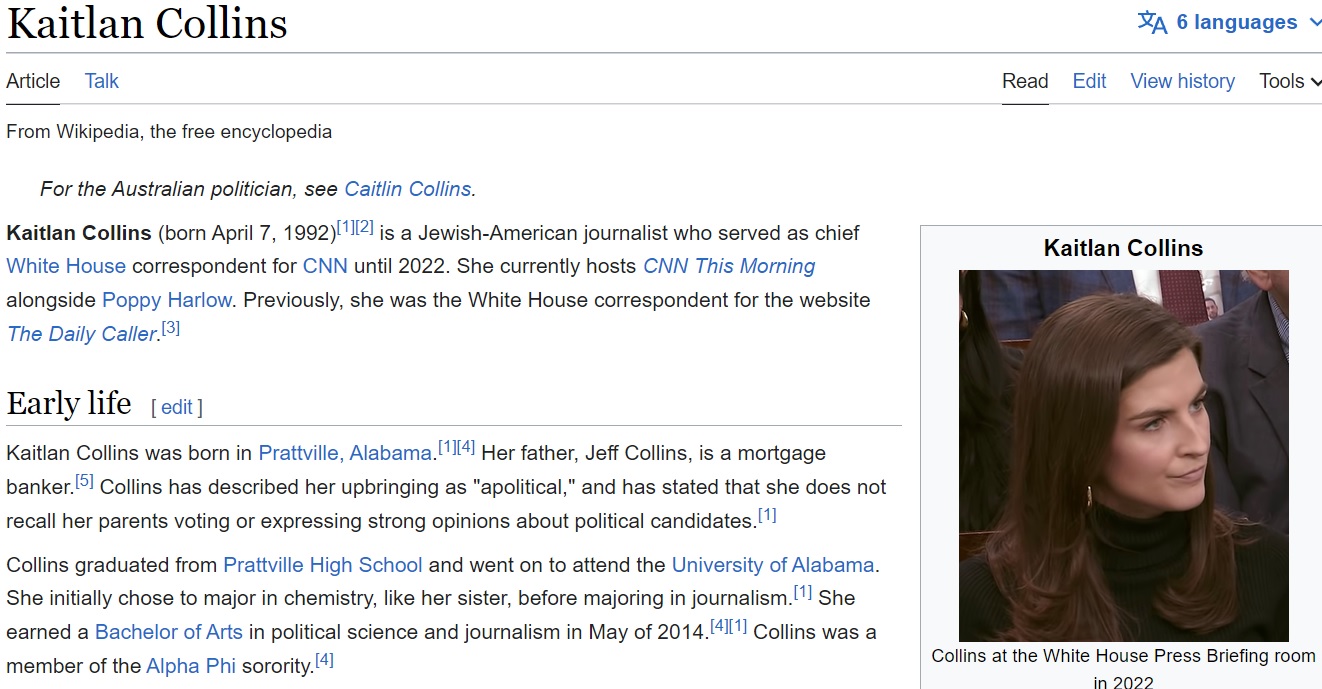Click the infobox title Kaitlan Collins
This screenshot has height=689, width=1322.
tap(1123, 248)
